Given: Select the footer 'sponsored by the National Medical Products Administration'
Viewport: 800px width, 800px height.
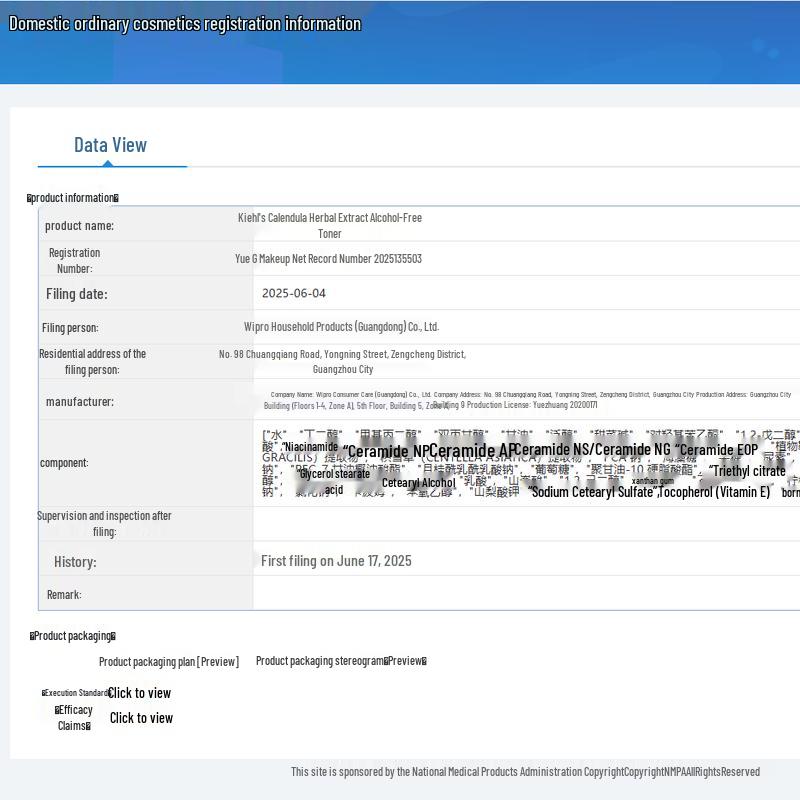Looking at the screenshot, I should (x=461, y=771).
